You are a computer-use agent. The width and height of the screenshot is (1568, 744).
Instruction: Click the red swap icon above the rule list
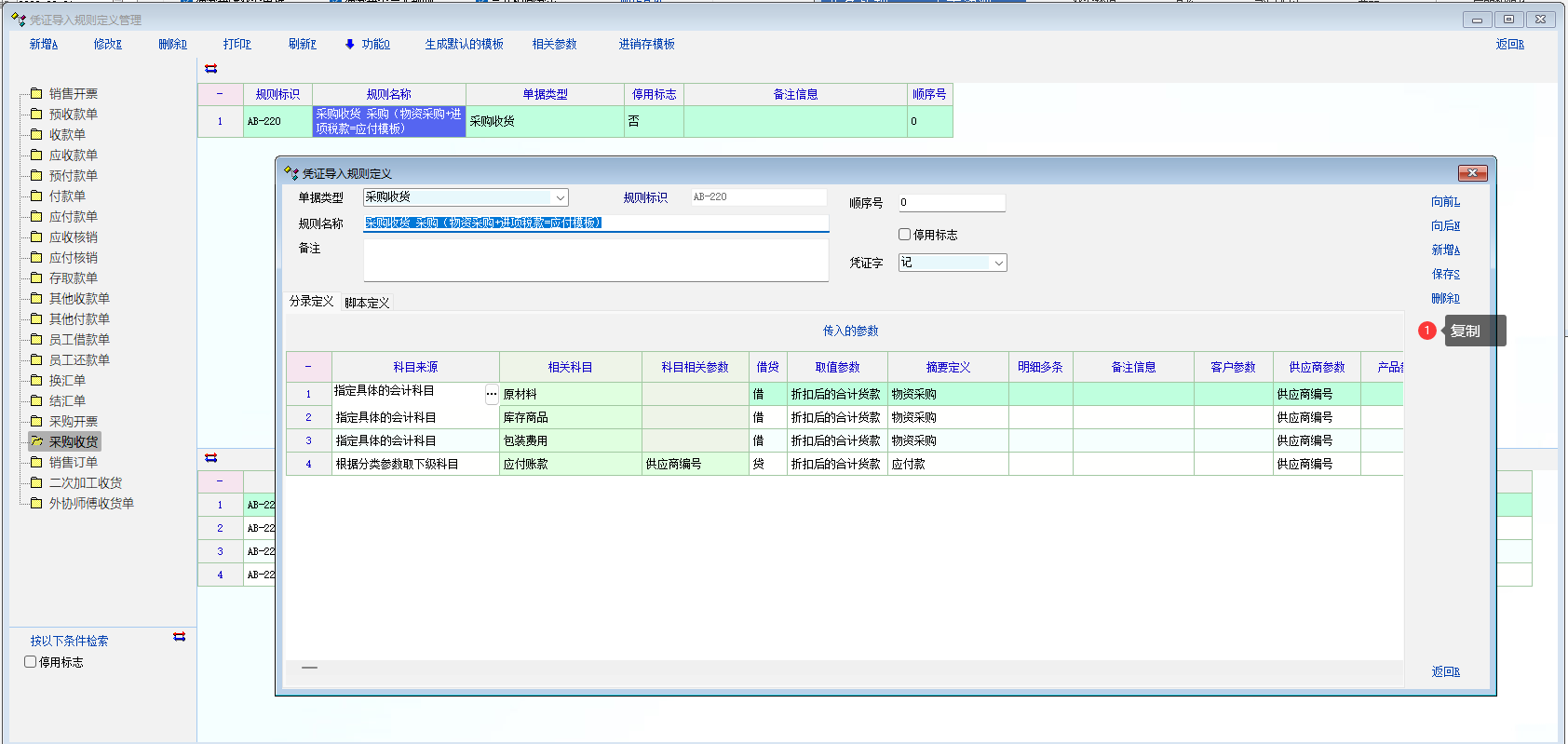(x=211, y=69)
